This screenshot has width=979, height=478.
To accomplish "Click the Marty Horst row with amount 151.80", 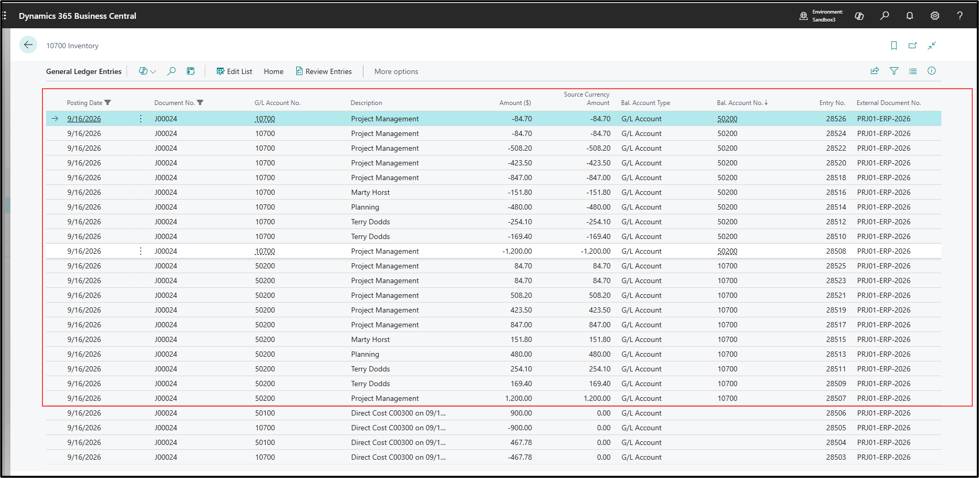I will coord(494,339).
